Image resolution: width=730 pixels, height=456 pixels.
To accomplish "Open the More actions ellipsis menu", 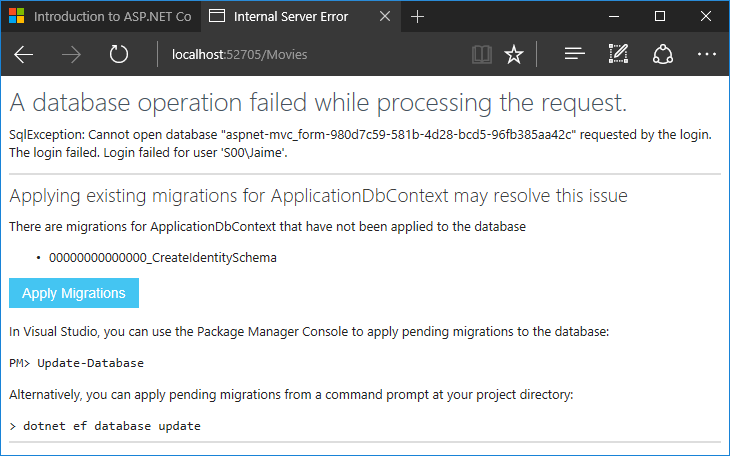I will [706, 54].
